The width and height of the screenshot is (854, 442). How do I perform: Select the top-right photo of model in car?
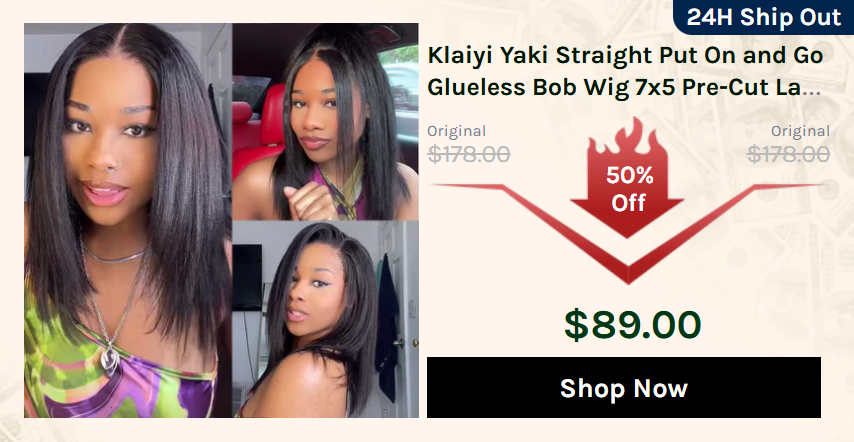[326, 121]
